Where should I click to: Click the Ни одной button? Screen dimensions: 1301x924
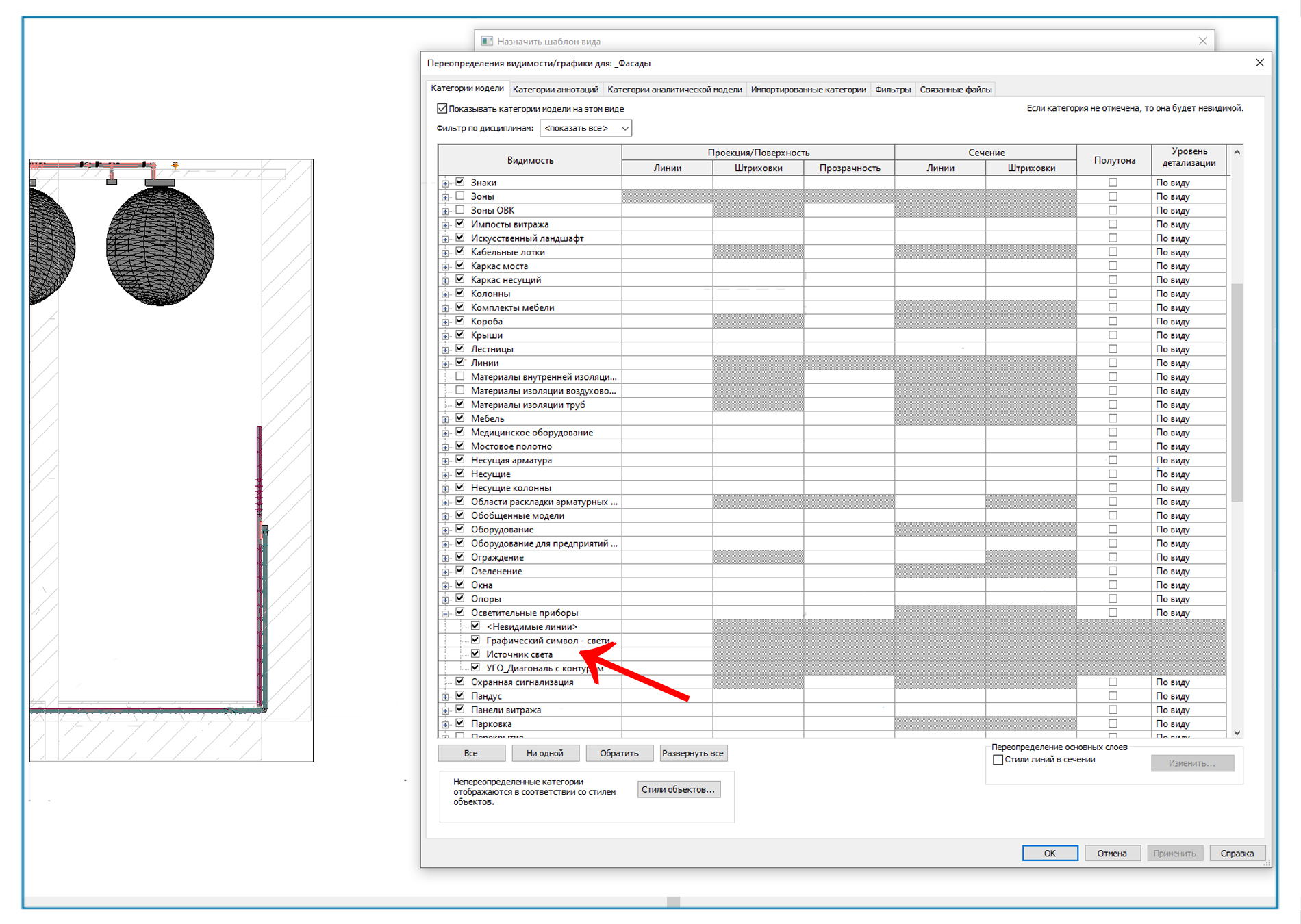545,753
